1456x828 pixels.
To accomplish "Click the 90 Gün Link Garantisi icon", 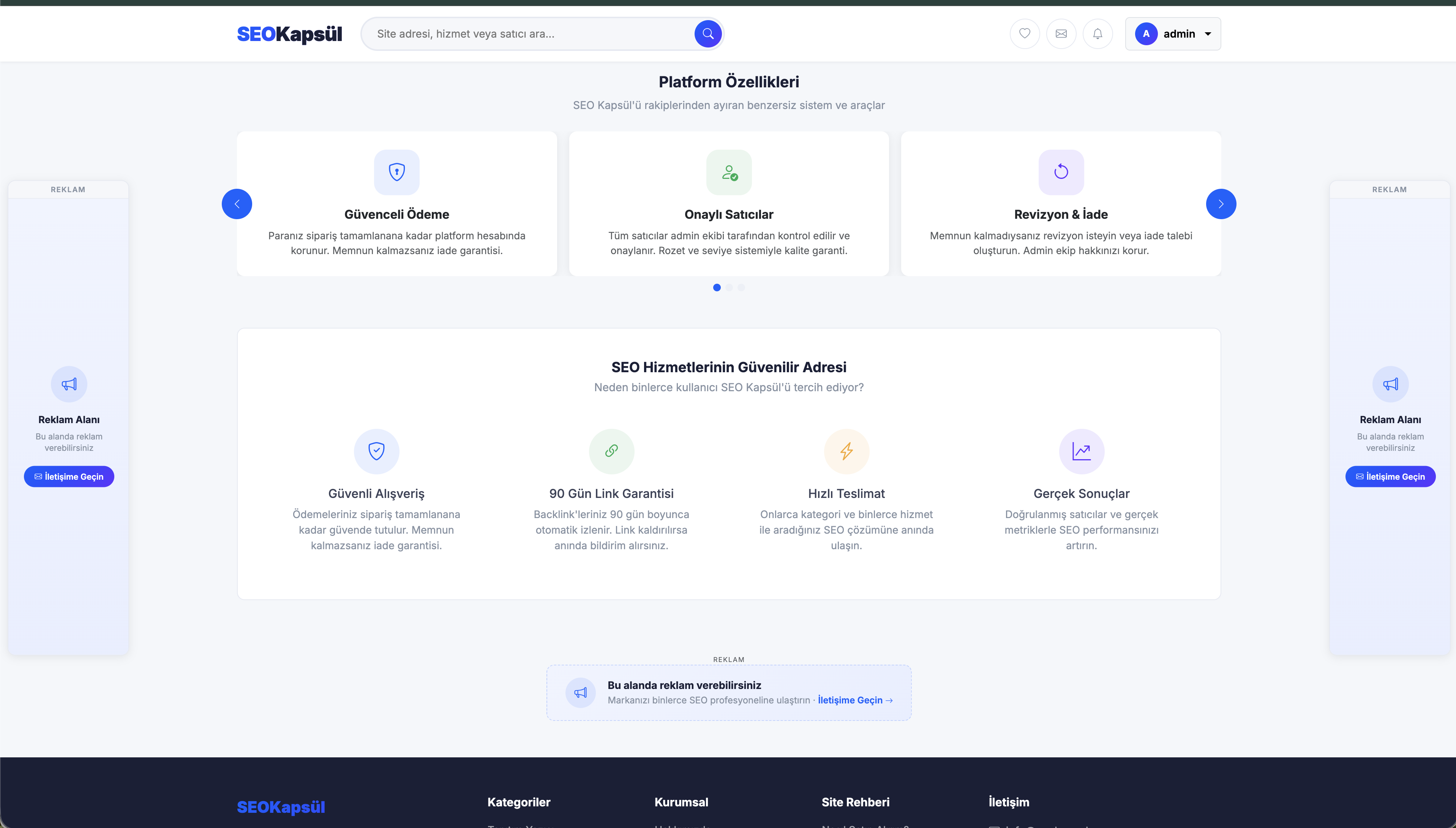I will coord(611,451).
